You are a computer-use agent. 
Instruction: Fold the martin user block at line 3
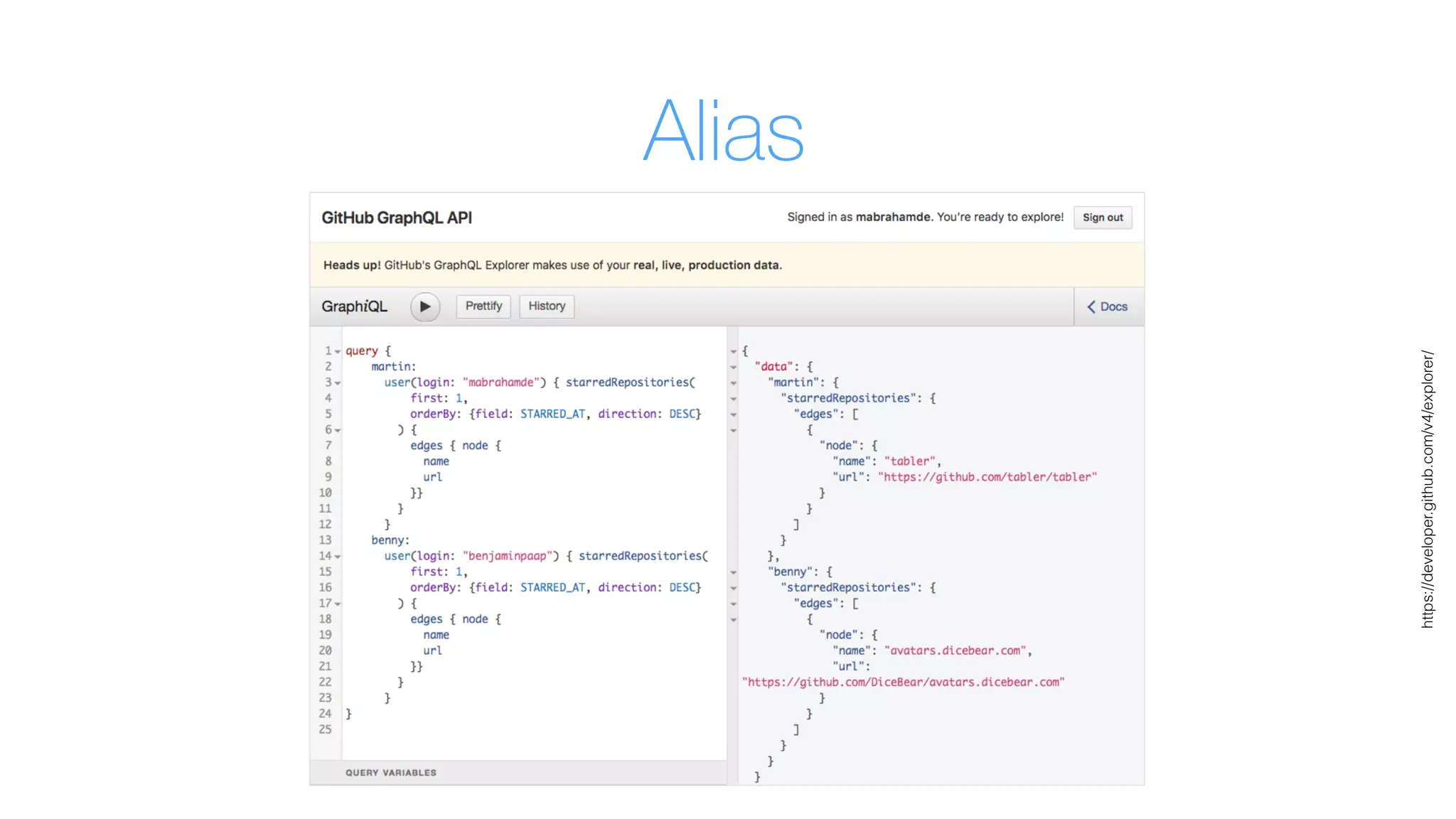(x=338, y=382)
